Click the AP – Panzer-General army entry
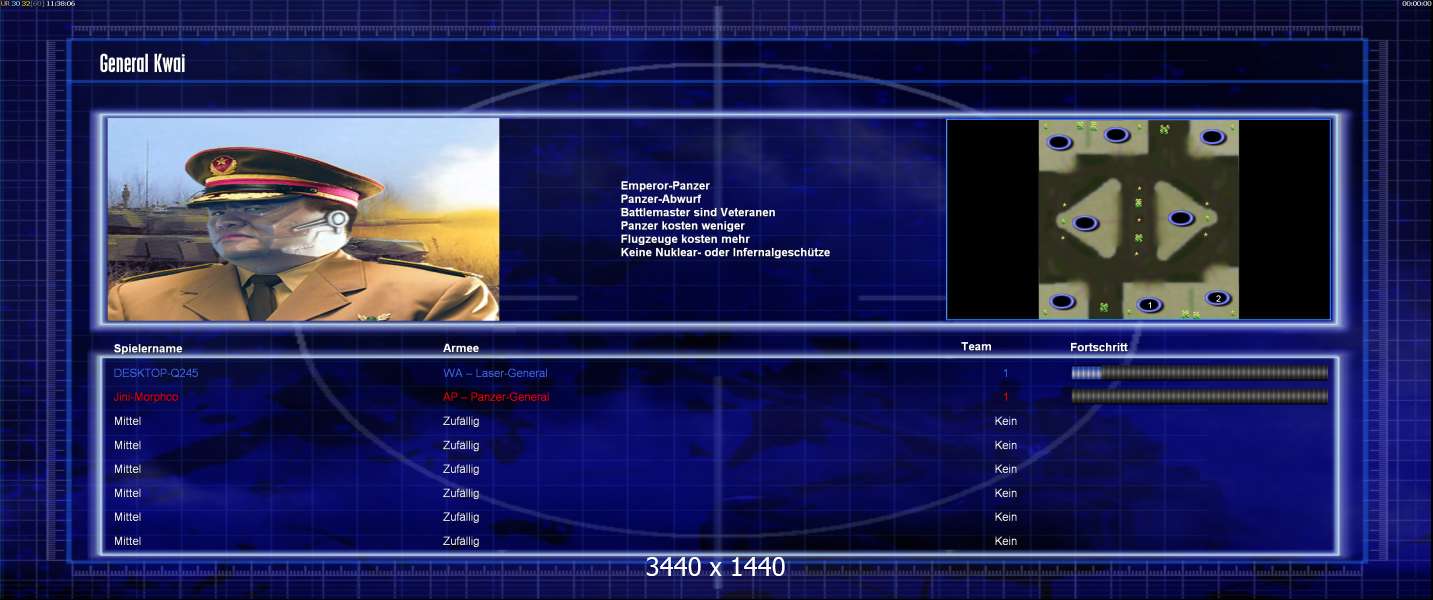Image resolution: width=1433 pixels, height=600 pixels. pos(496,397)
